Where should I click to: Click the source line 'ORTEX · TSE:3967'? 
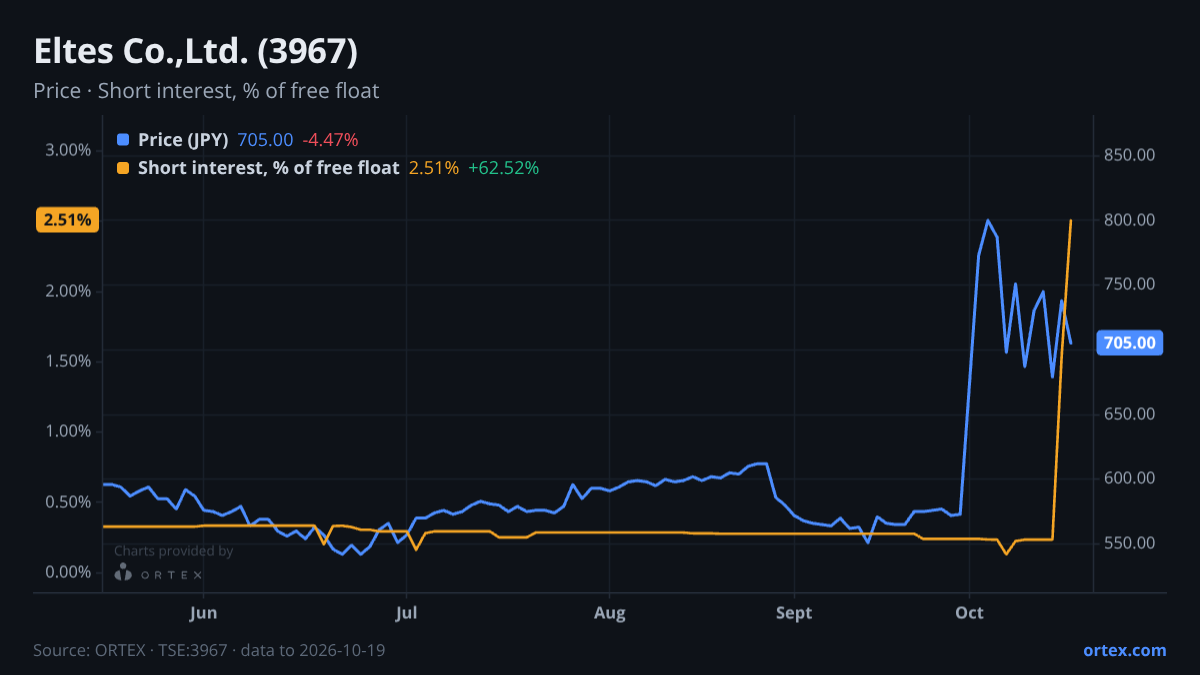click(209, 650)
